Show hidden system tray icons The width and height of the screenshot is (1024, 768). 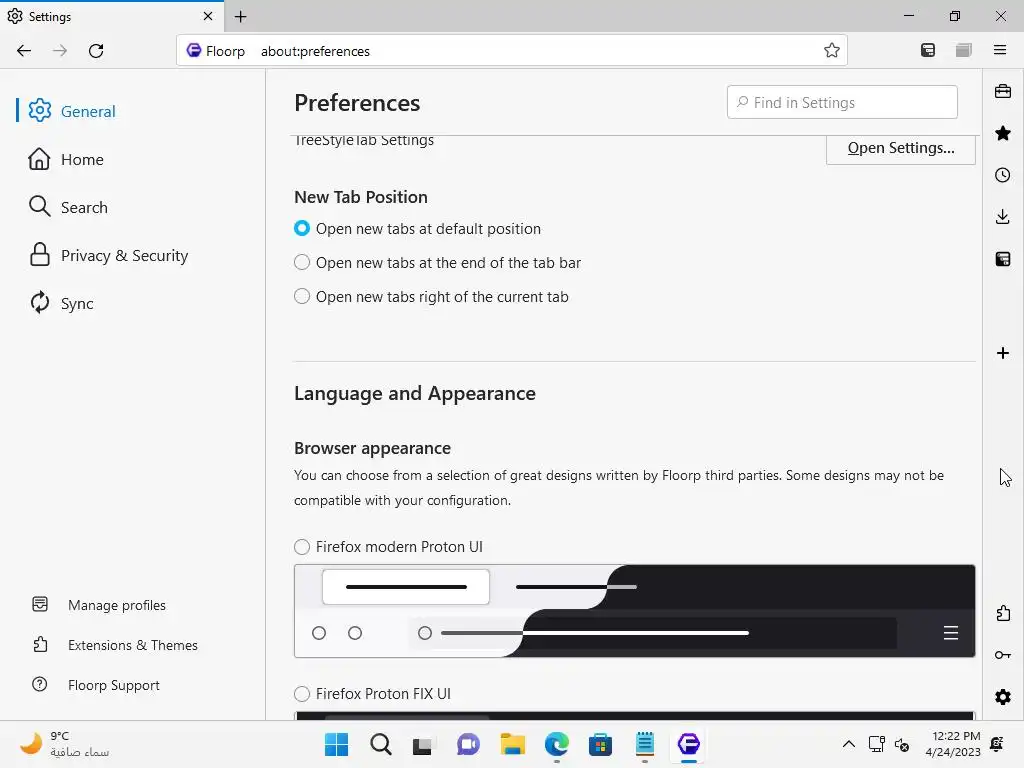coord(848,744)
